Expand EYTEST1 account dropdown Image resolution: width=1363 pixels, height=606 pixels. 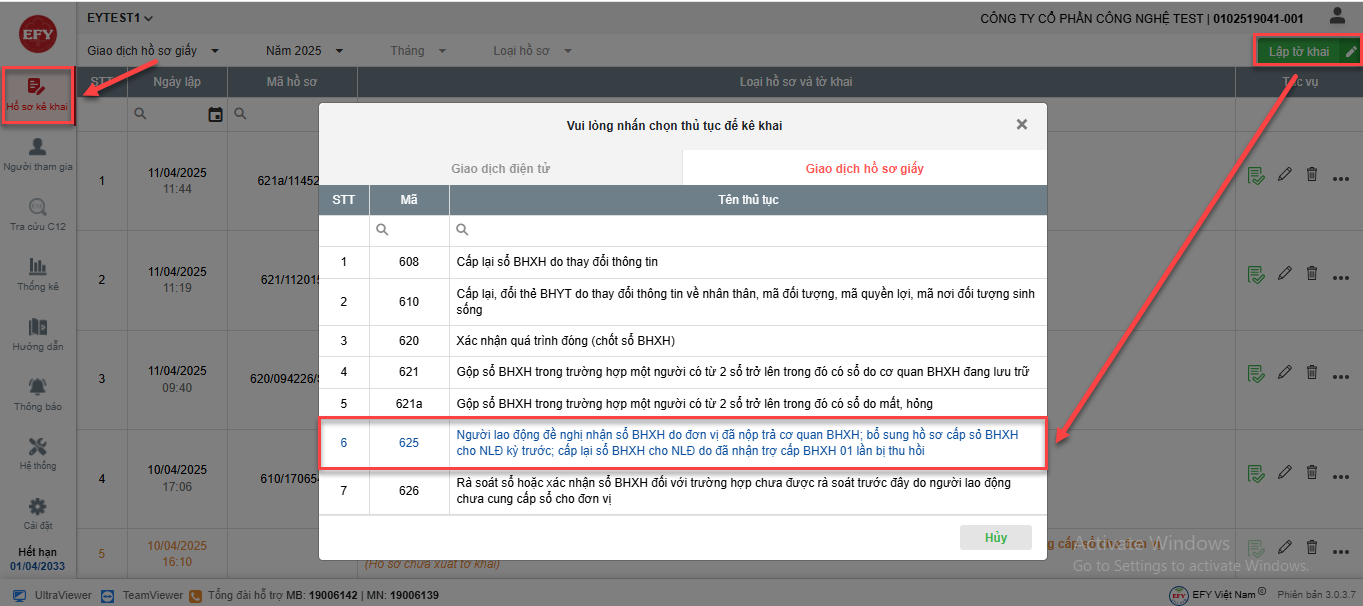pyautogui.click(x=120, y=18)
